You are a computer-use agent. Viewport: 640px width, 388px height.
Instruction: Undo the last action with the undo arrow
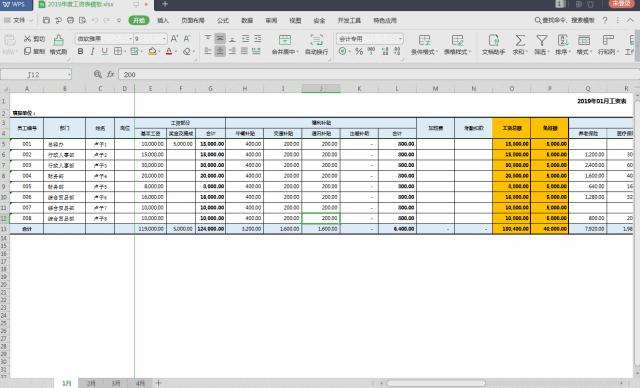(x=95, y=20)
